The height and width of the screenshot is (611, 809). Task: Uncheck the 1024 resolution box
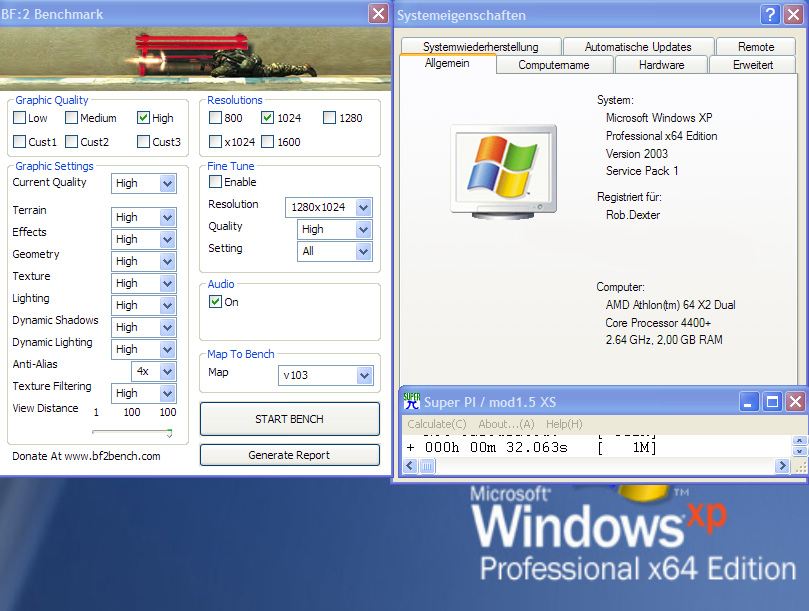pos(267,118)
